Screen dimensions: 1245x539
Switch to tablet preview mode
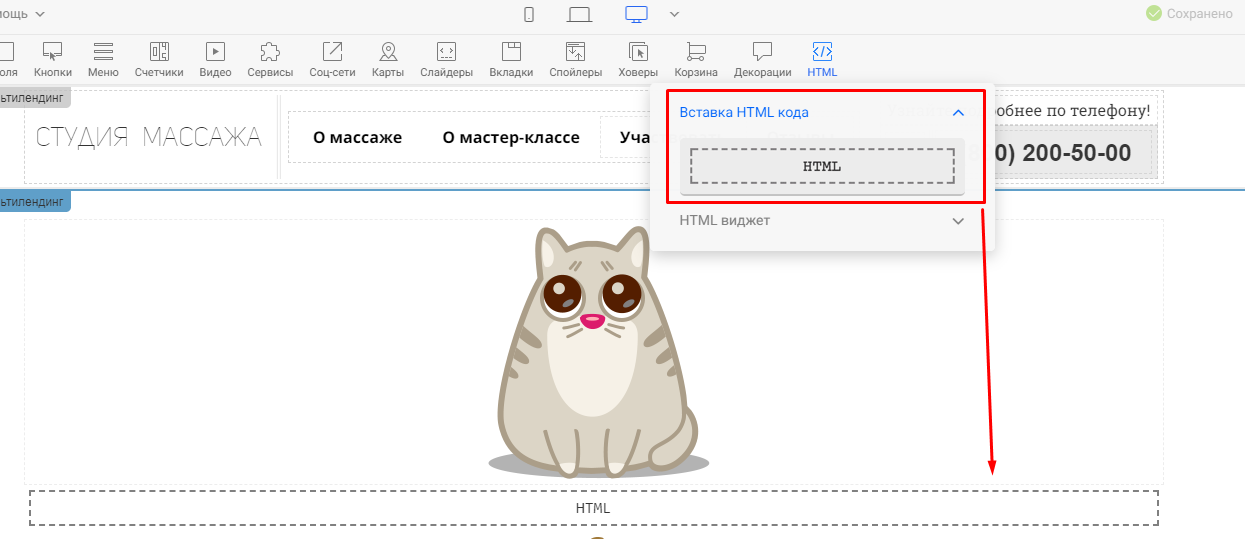[x=580, y=14]
